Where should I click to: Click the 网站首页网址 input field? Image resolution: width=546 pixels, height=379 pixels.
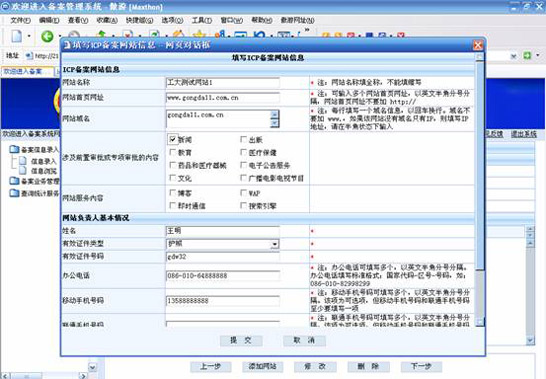pos(223,98)
